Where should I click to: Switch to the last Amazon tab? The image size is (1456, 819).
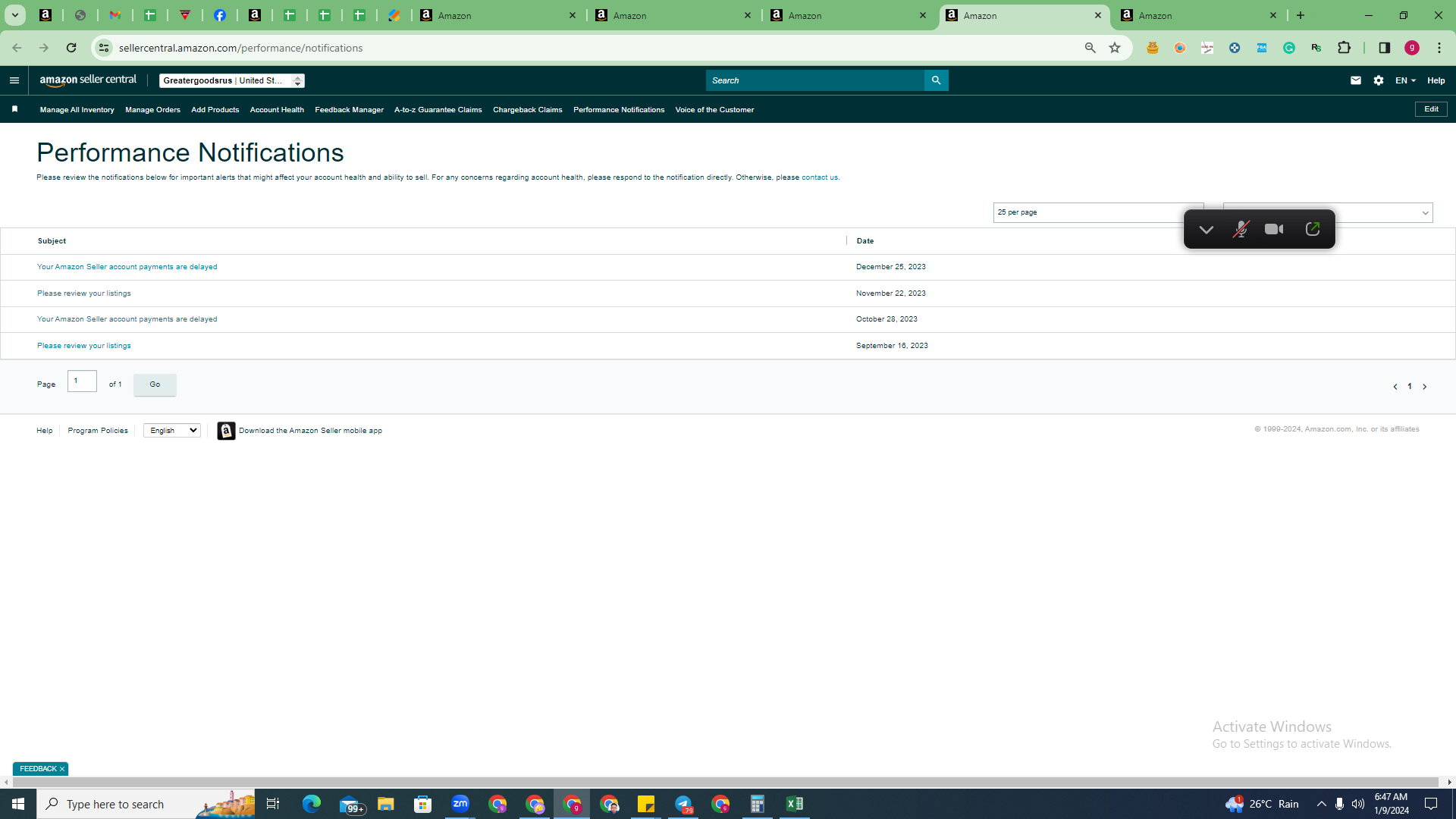click(1200, 15)
